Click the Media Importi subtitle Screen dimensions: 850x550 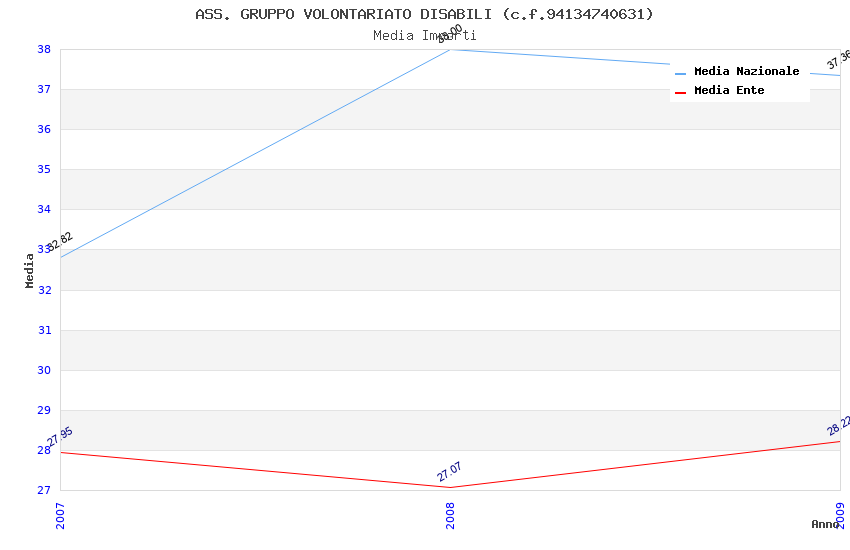pos(424,36)
